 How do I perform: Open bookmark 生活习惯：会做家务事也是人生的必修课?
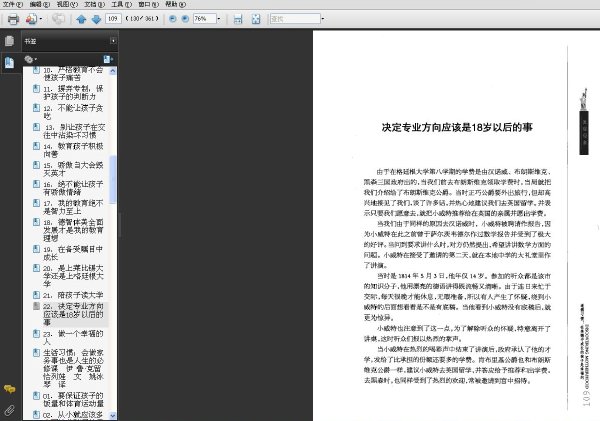point(73,368)
